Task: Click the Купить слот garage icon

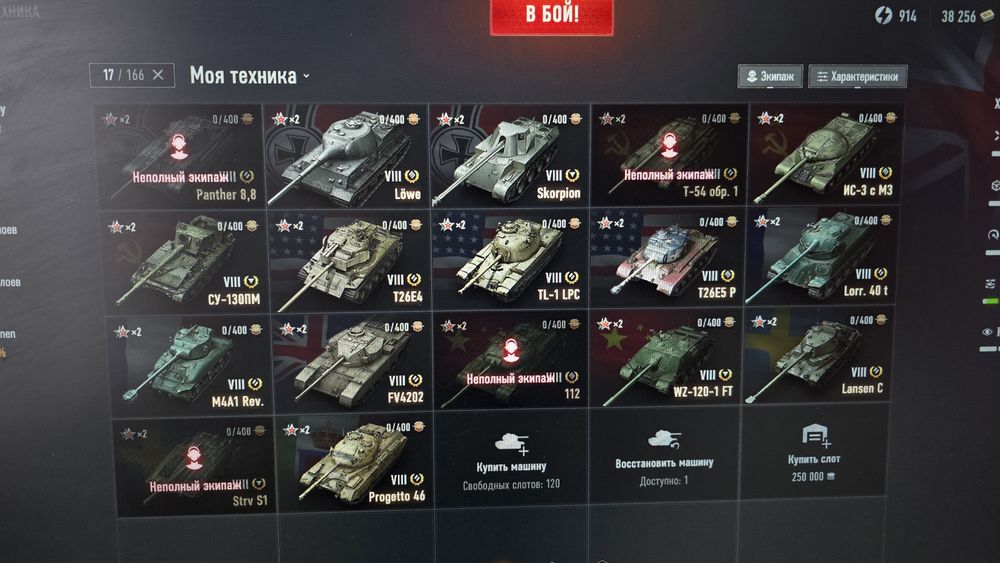Action: pyautogui.click(x=814, y=436)
